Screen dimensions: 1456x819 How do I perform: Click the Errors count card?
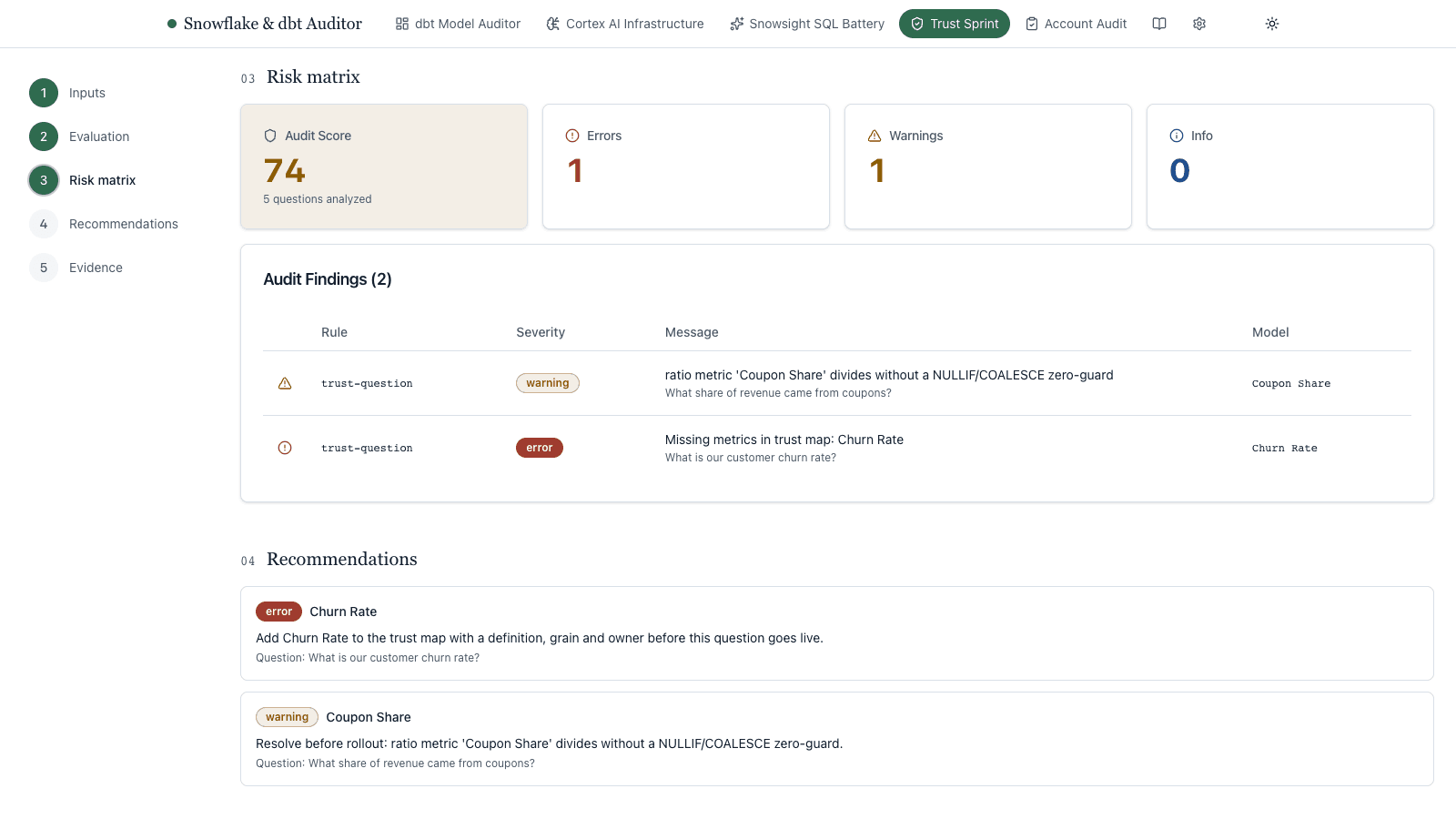tap(686, 167)
